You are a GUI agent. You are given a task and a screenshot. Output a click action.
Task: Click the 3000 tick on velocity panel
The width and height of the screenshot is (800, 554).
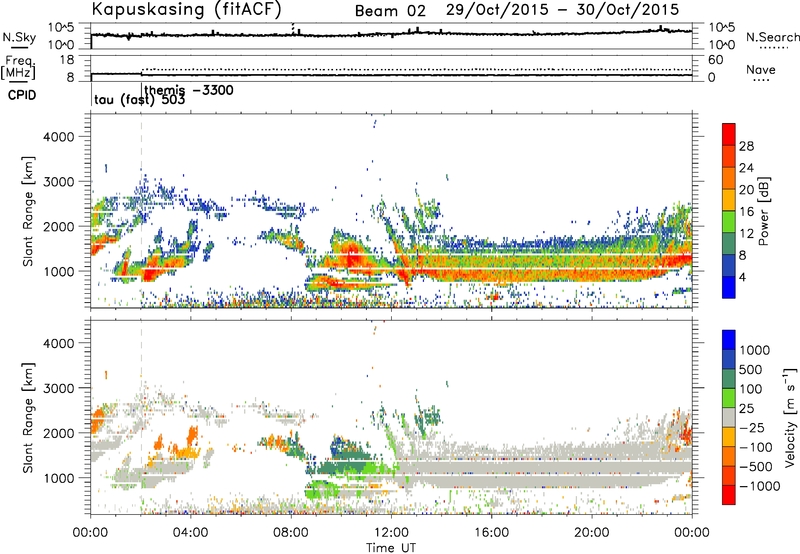[58, 388]
